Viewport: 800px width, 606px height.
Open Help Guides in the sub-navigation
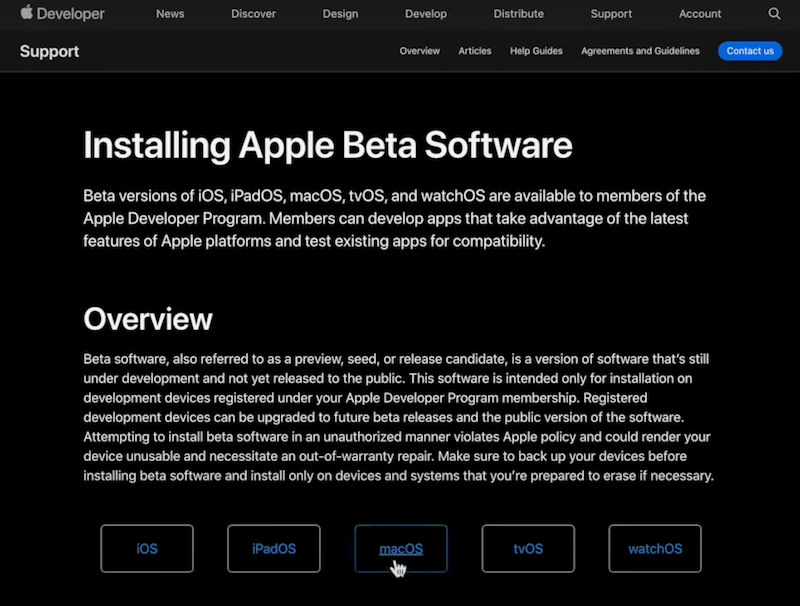pyautogui.click(x=536, y=51)
